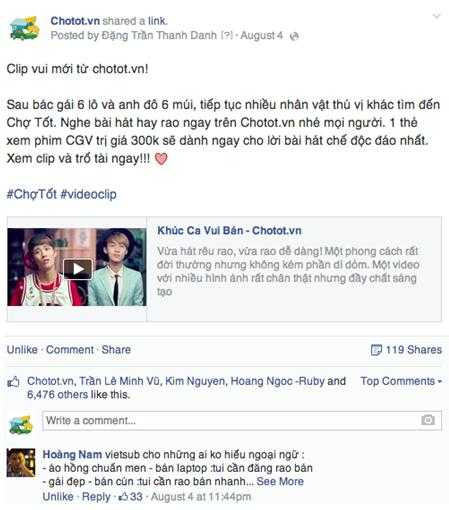This screenshot has height=510, width=449.
Task: Attach a photo with the camera icon
Action: click(428, 420)
